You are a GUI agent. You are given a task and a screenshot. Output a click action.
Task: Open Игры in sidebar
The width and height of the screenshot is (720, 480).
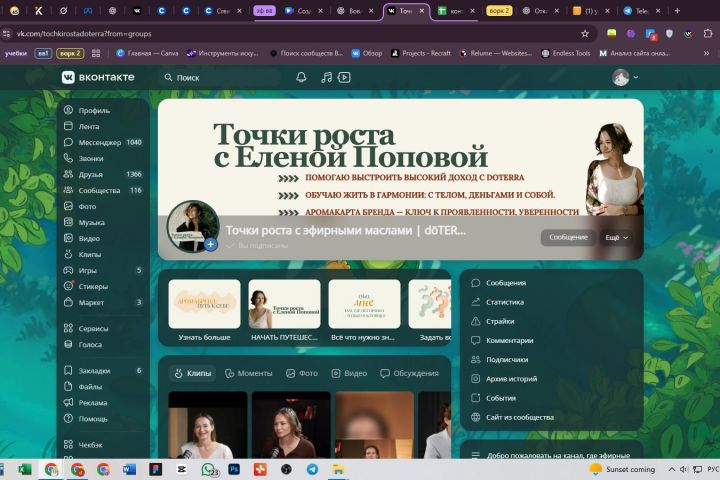[103, 270]
